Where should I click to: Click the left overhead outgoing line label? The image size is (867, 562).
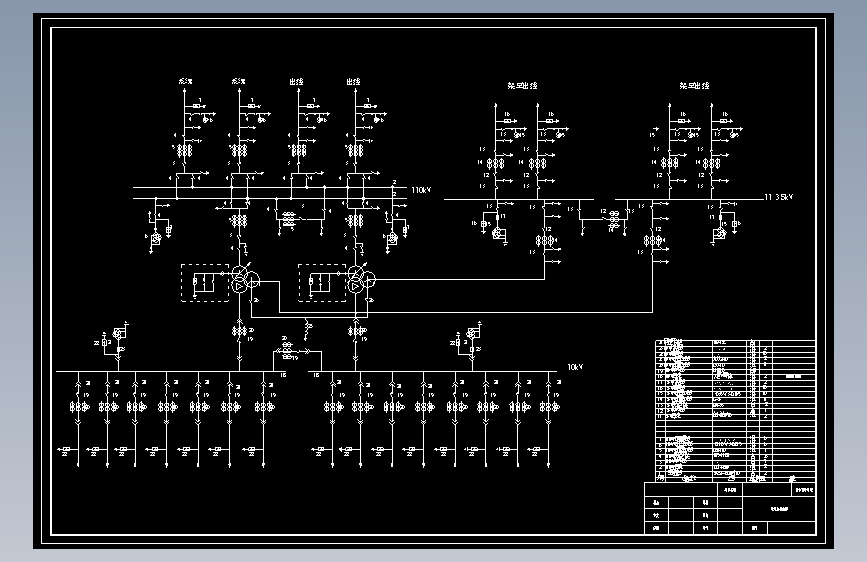[x=523, y=86]
